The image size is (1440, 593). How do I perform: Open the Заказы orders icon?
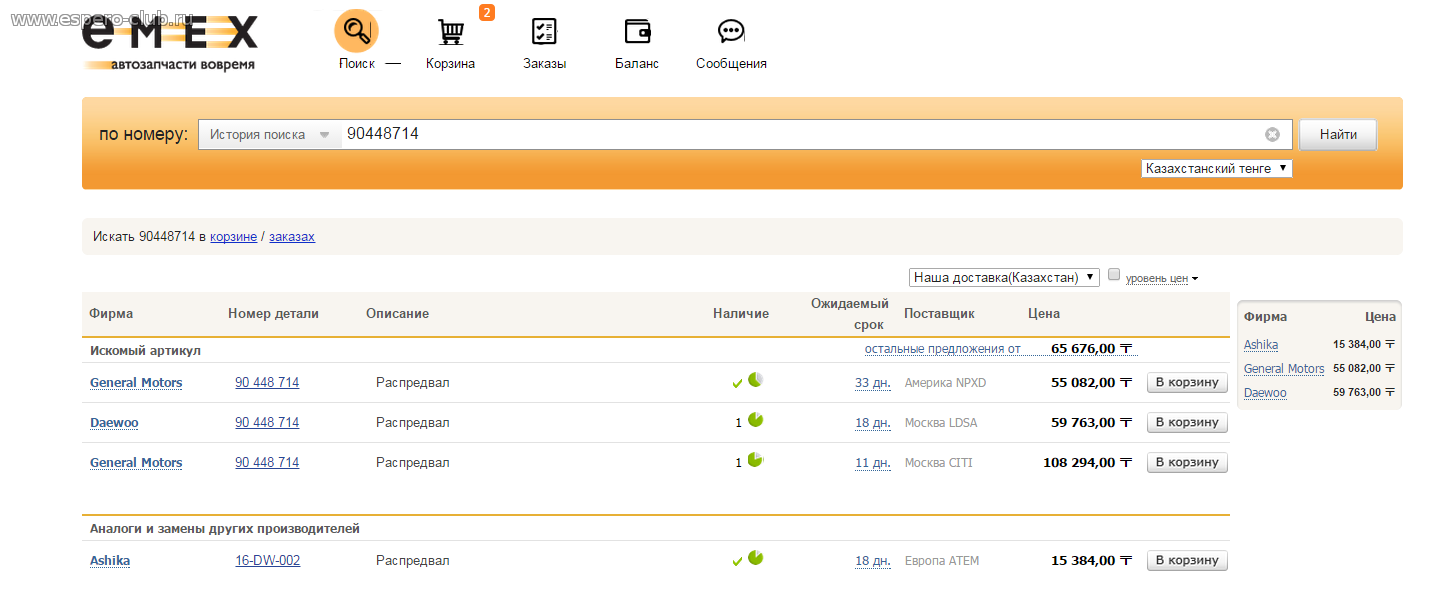tap(544, 32)
